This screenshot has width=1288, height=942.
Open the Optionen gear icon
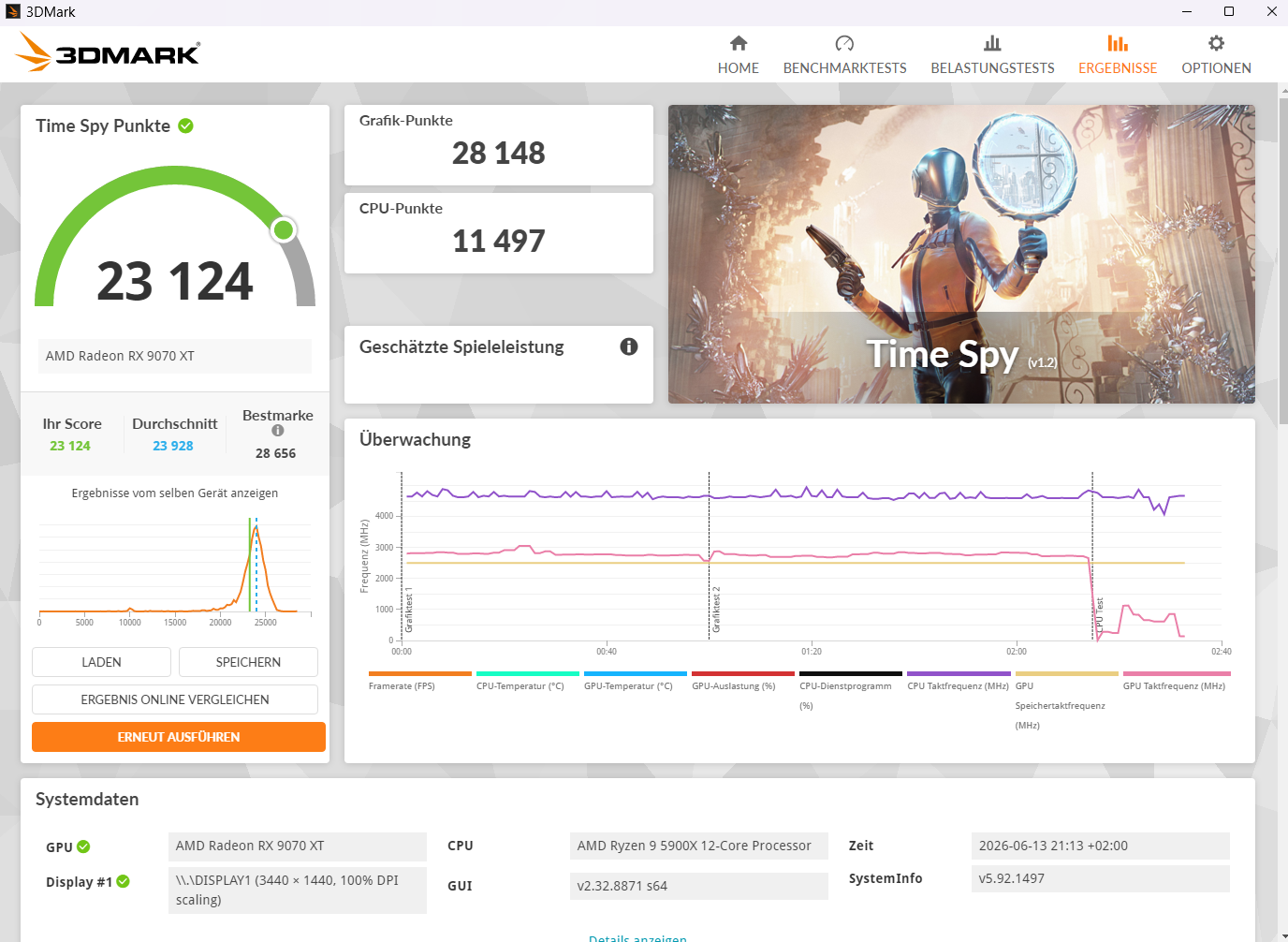coord(1216,44)
